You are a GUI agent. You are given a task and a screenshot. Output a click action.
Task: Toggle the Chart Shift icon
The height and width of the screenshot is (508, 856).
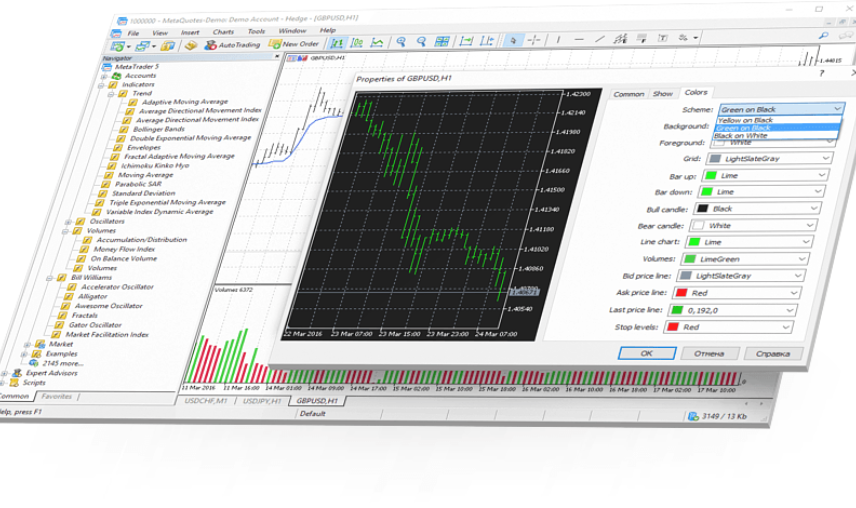(486, 40)
